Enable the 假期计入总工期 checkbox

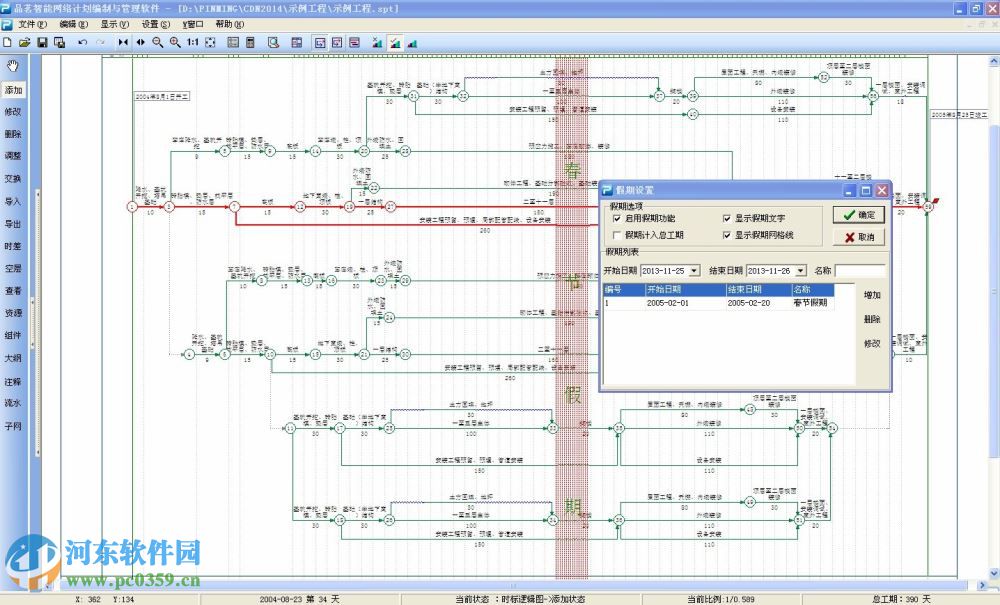tap(616, 235)
